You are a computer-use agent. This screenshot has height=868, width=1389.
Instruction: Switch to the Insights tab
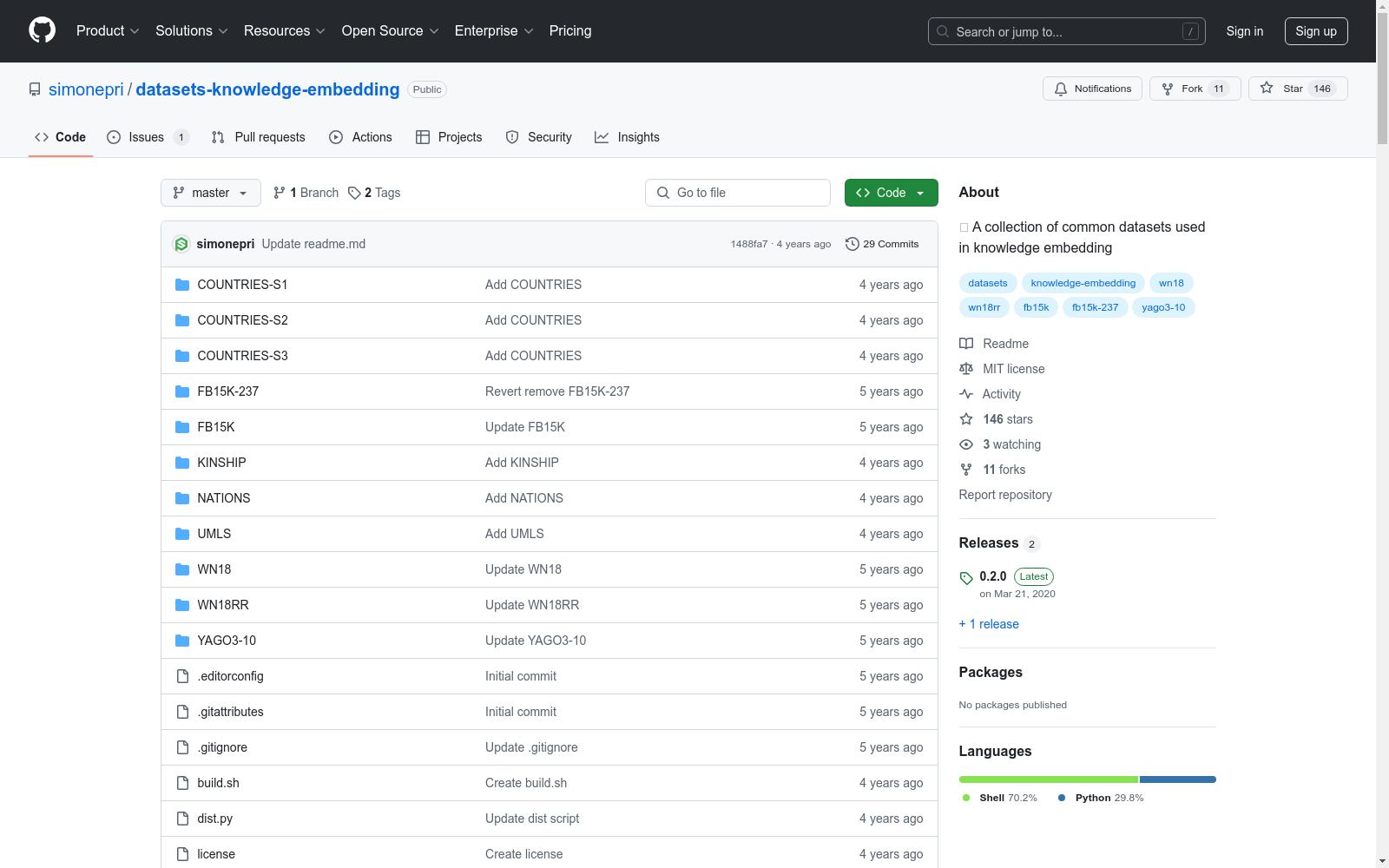click(x=628, y=137)
